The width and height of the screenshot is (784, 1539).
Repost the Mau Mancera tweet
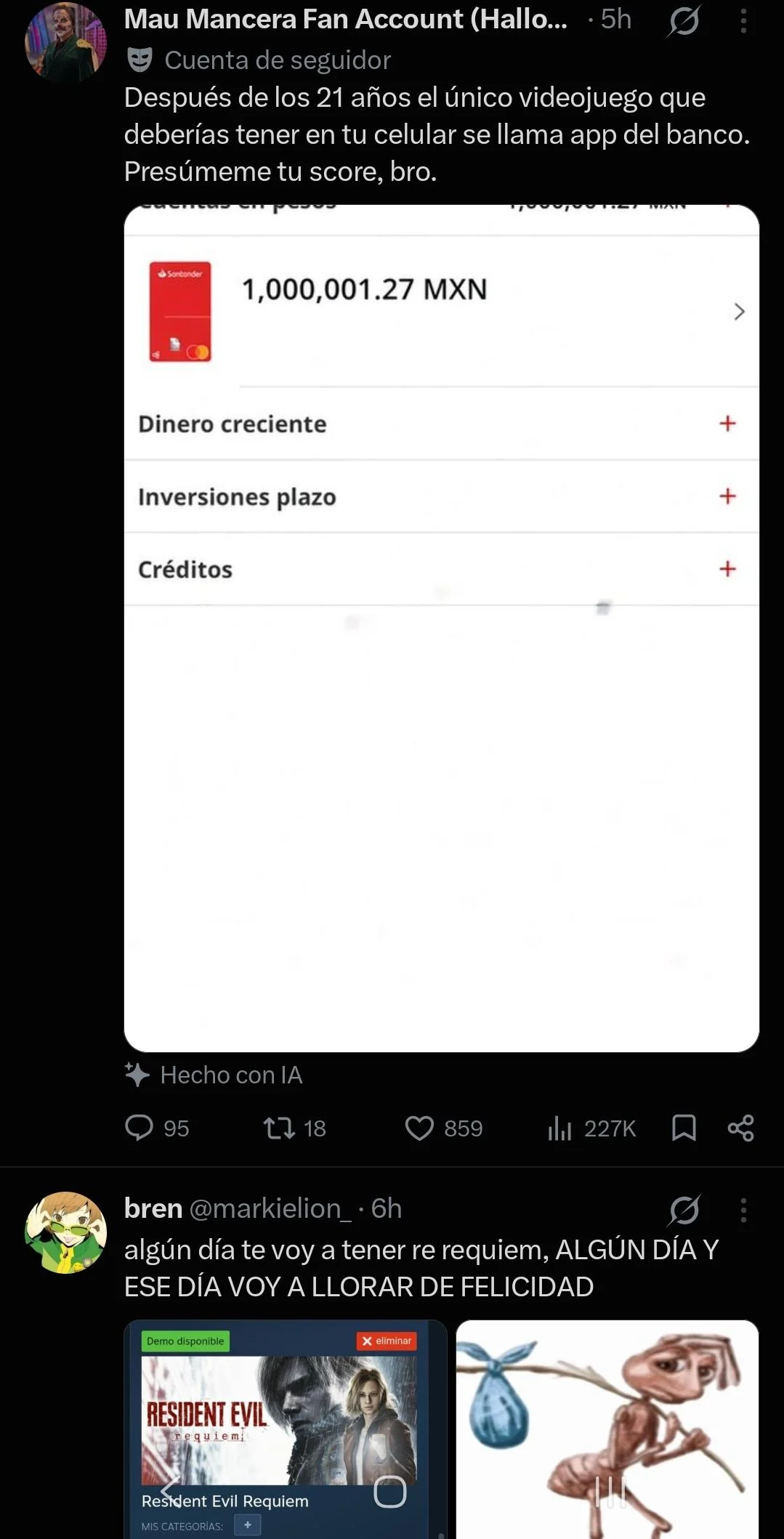294,1128
